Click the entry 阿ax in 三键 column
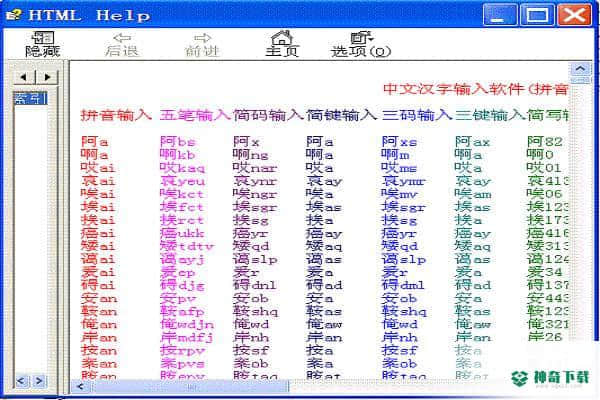 pyautogui.click(x=472, y=142)
